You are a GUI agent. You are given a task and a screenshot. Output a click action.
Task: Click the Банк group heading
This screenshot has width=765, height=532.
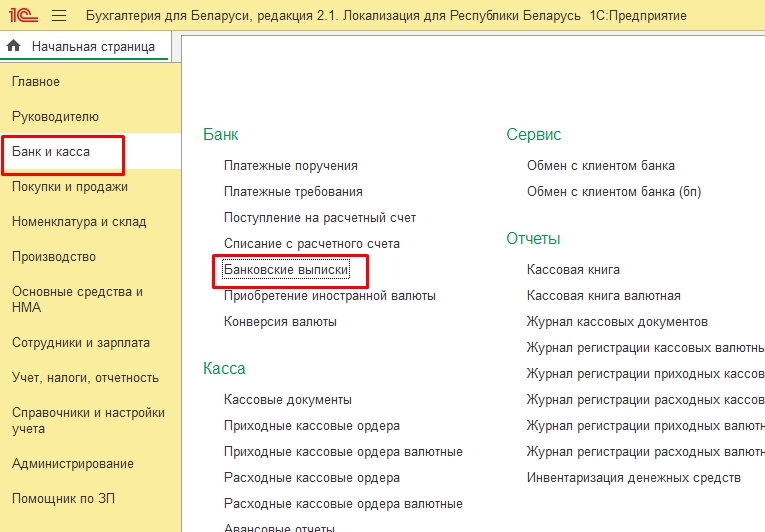click(221, 134)
